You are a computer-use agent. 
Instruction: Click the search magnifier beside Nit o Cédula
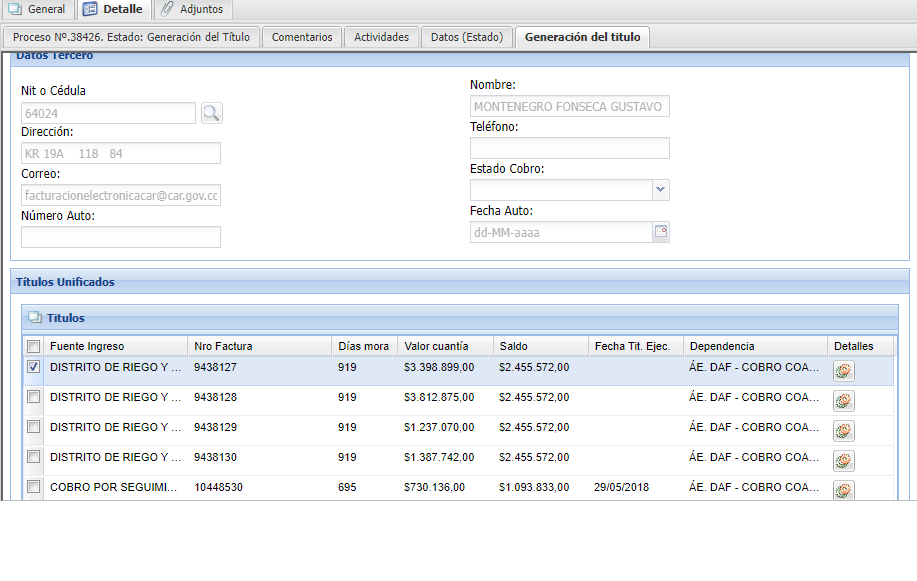pyautogui.click(x=211, y=113)
